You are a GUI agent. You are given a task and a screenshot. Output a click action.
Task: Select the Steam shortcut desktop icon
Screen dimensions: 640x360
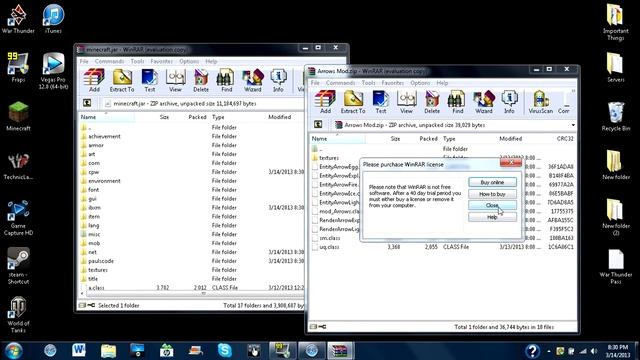pyautogui.click(x=18, y=266)
